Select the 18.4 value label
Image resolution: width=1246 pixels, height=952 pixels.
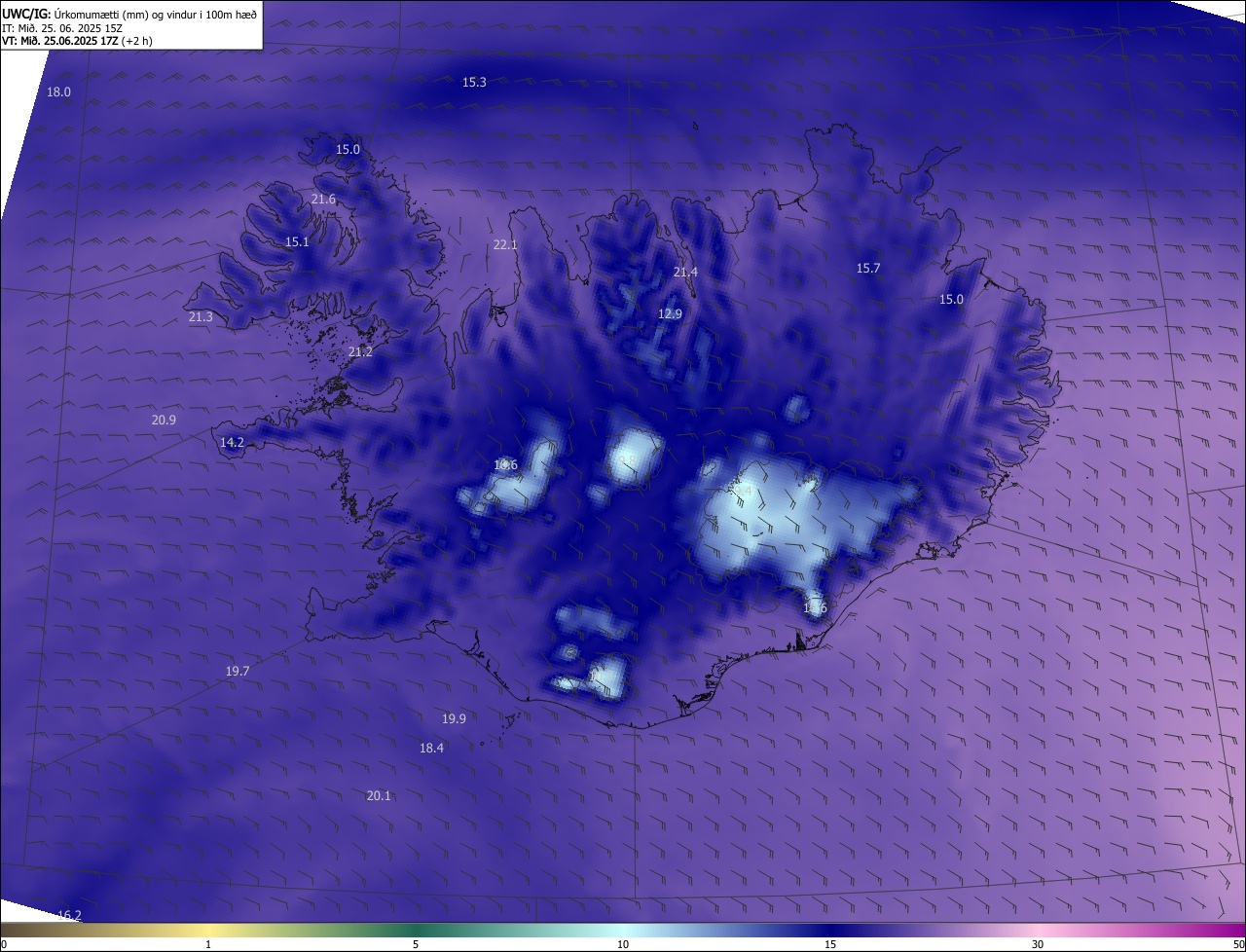tap(431, 748)
